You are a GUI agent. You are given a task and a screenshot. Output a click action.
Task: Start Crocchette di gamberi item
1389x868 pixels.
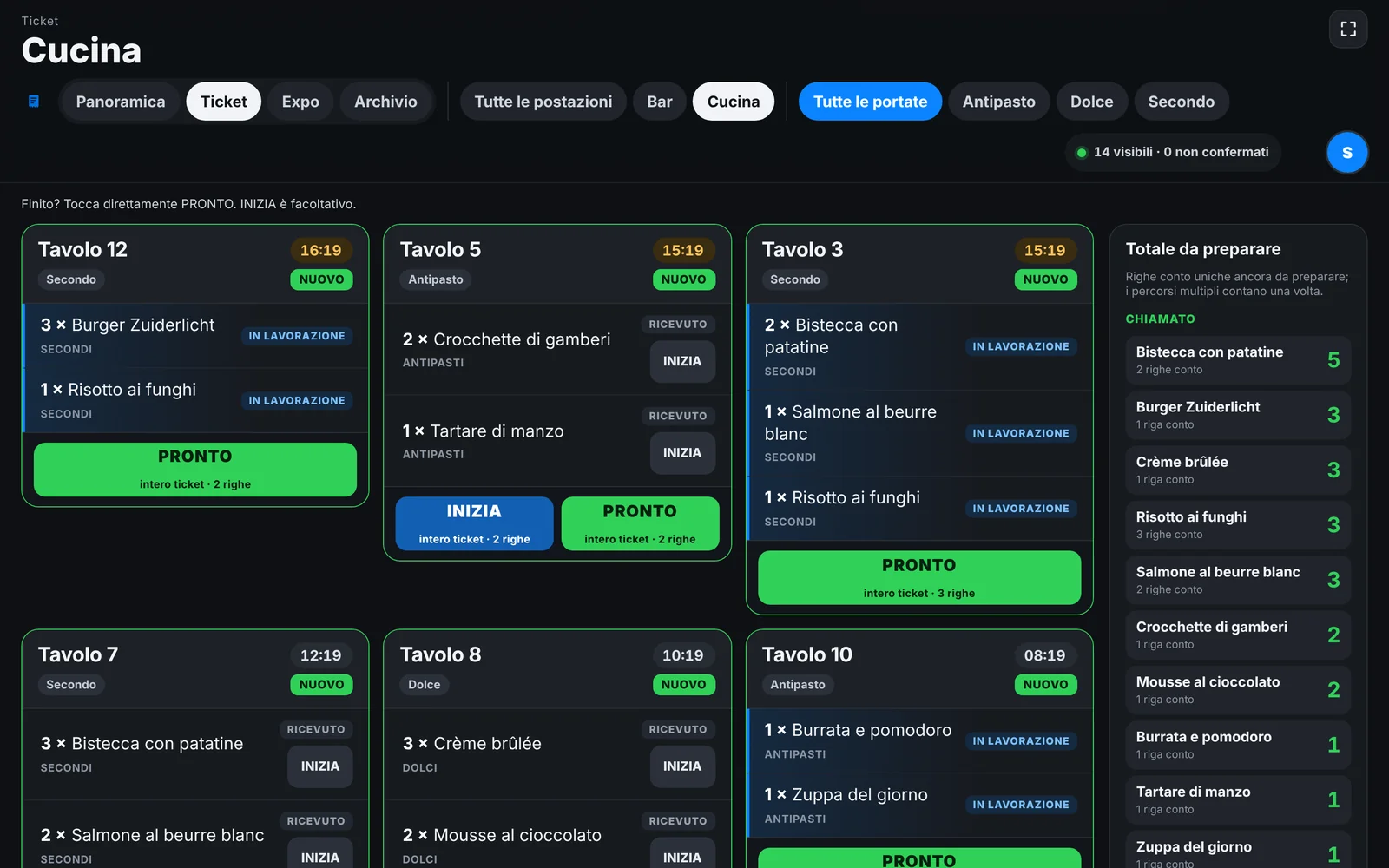(682, 361)
